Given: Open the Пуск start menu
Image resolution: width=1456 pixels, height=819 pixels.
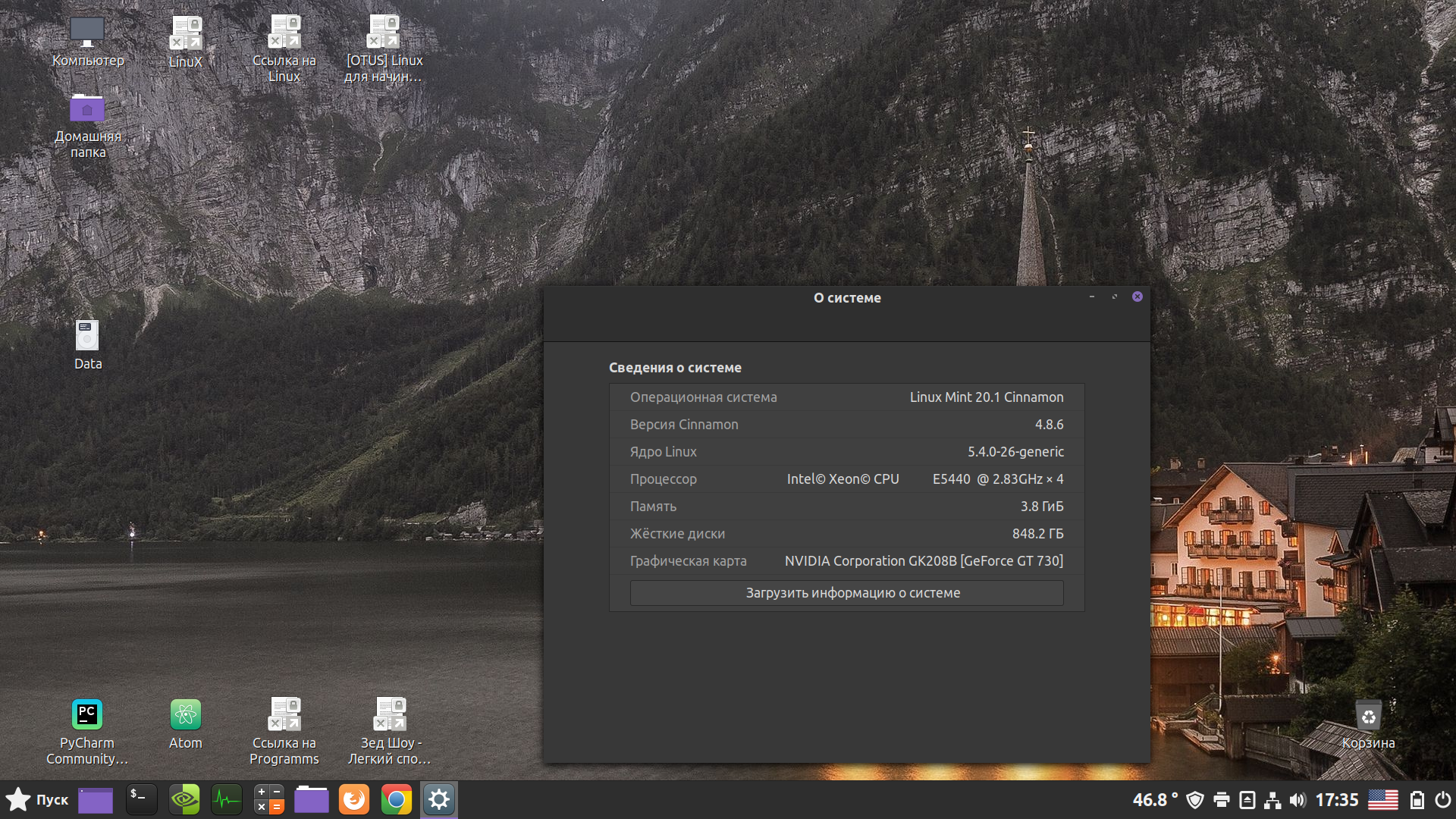Looking at the screenshot, I should (x=38, y=799).
